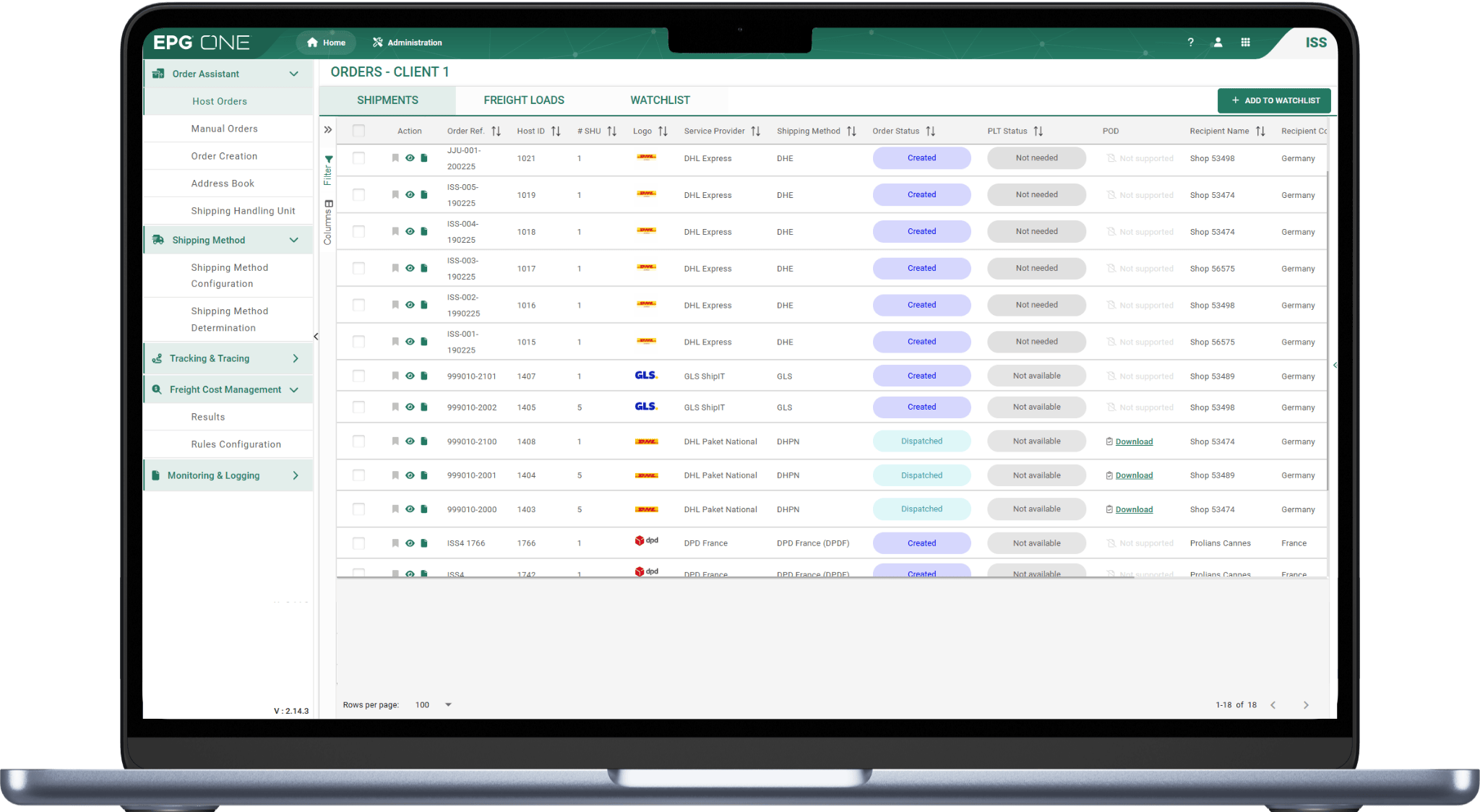Bookmark order ISS4 1766
Viewport: 1480px width, 812px height.
395,543
